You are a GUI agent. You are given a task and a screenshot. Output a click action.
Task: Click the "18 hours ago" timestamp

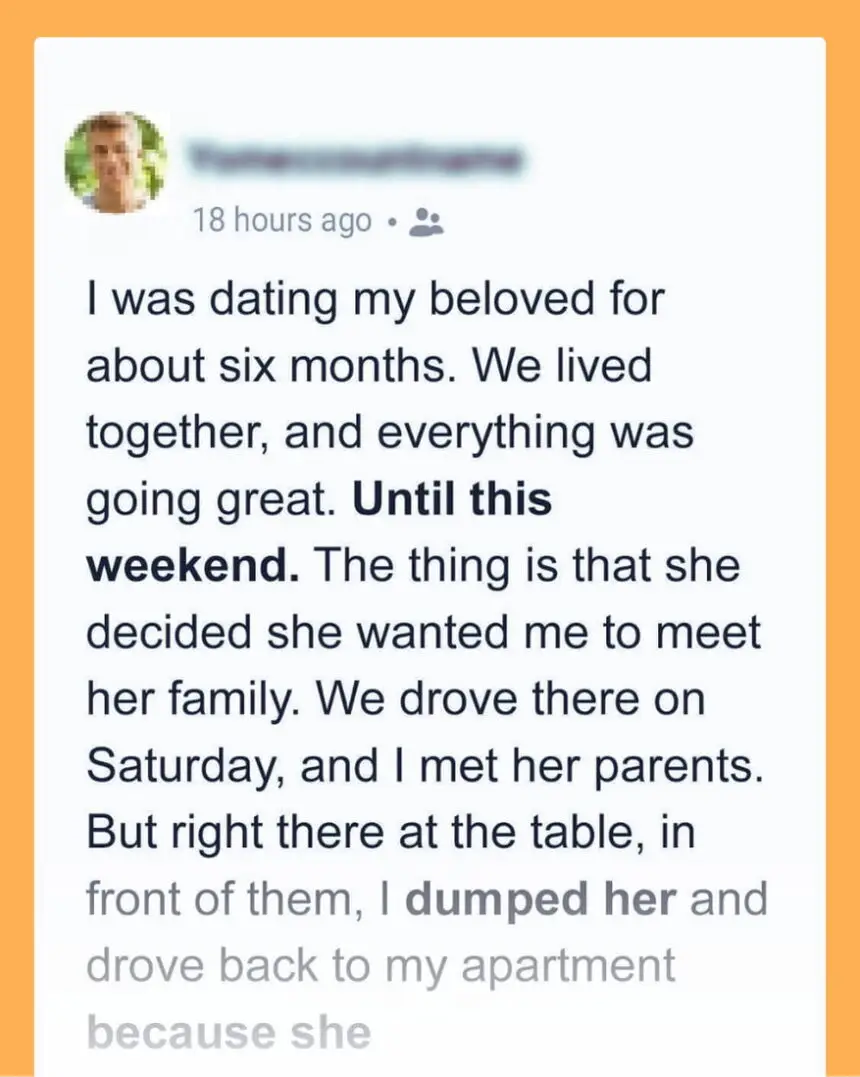tap(282, 221)
